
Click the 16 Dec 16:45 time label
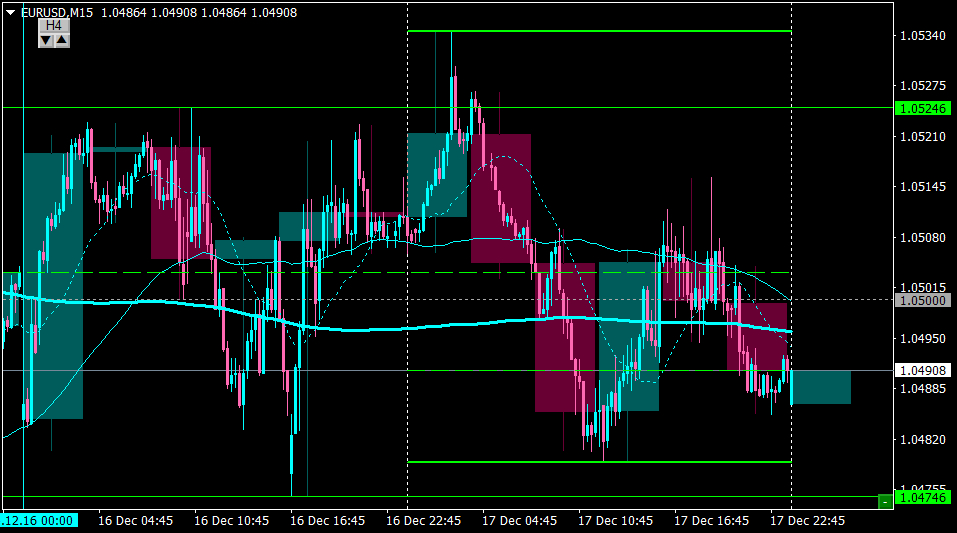pos(327,521)
